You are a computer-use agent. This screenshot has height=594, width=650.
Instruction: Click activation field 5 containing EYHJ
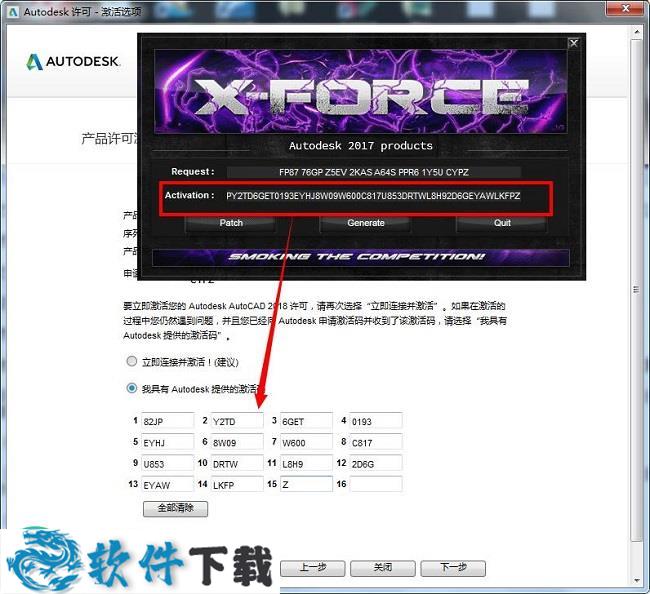pyautogui.click(x=167, y=442)
